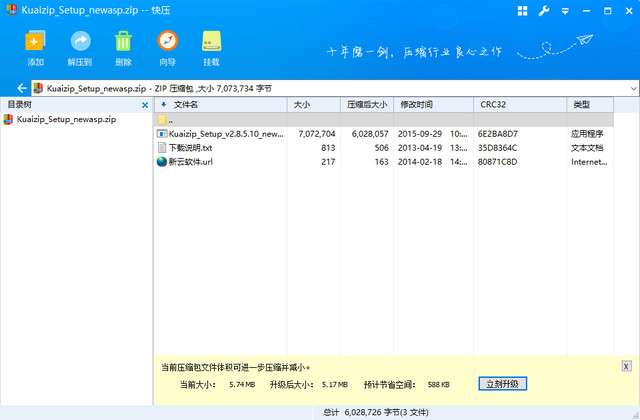Click the text document icon of 下载说明.txt
This screenshot has height=420, width=640.
click(x=162, y=148)
